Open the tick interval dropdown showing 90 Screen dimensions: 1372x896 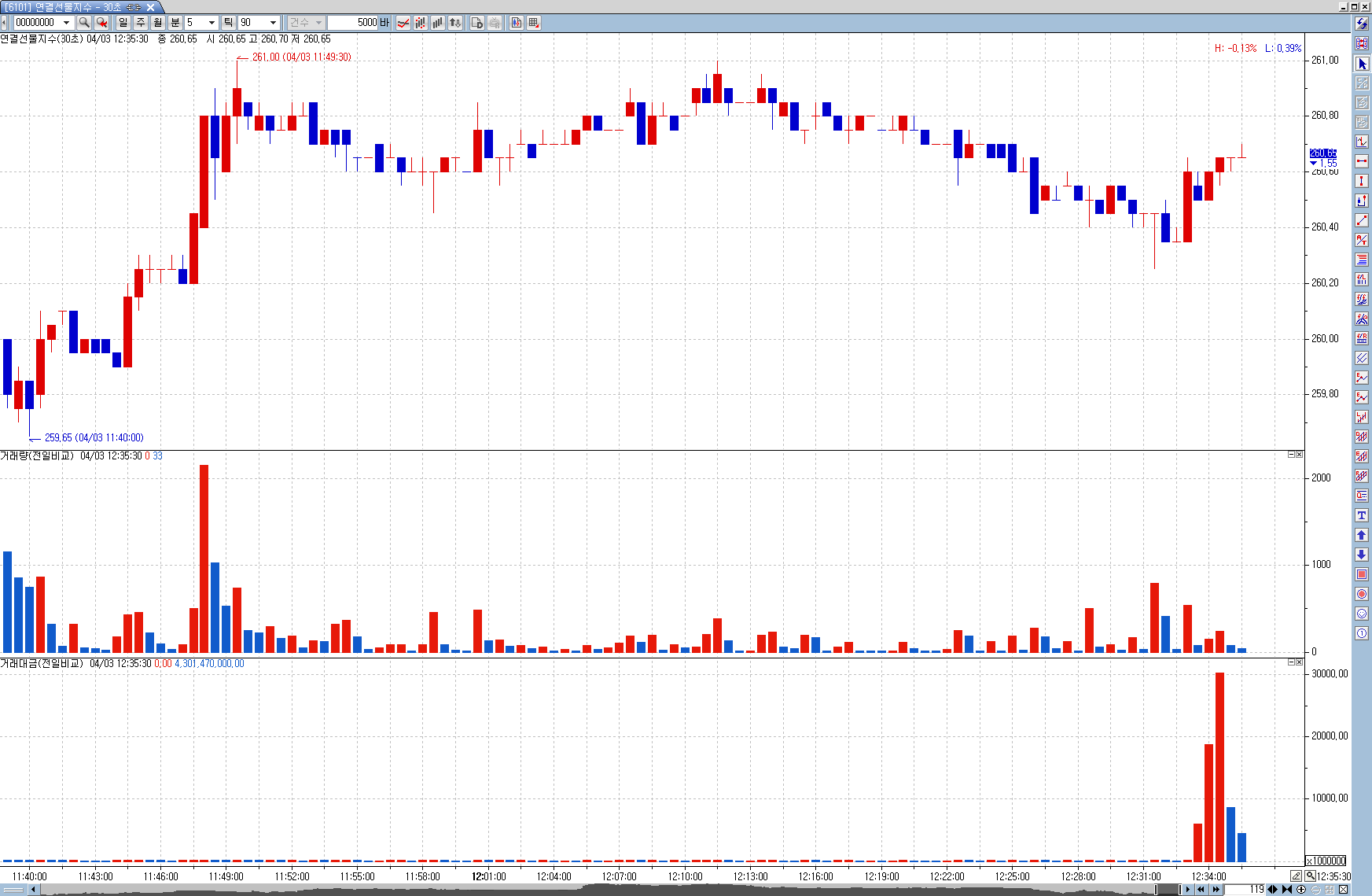(x=273, y=23)
